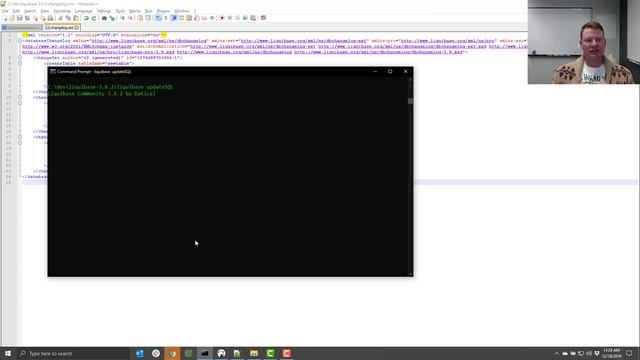Open Language menu in Notepad++

83,11
